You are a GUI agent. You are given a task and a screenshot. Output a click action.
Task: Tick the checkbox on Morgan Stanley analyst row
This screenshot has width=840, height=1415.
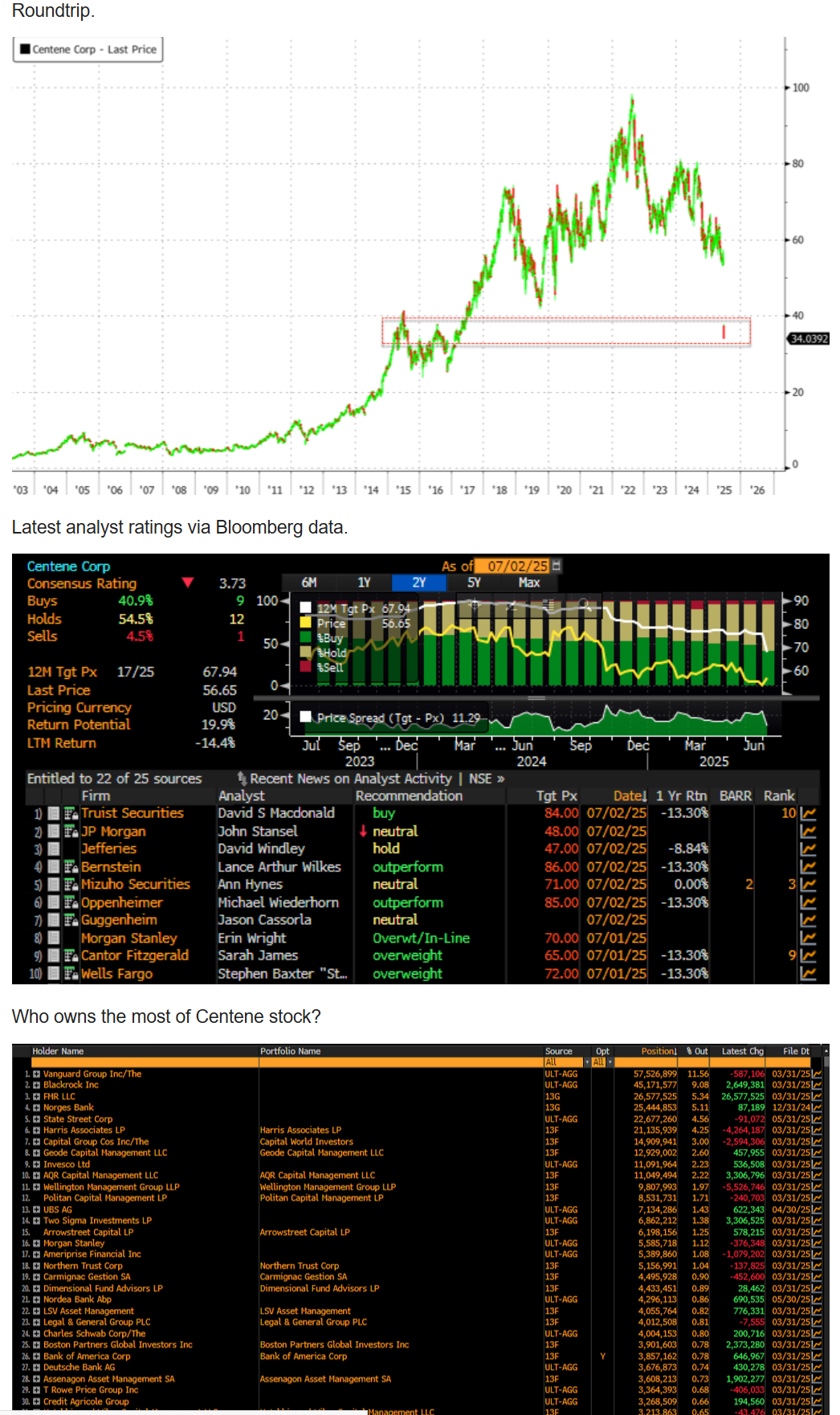[x=54, y=938]
